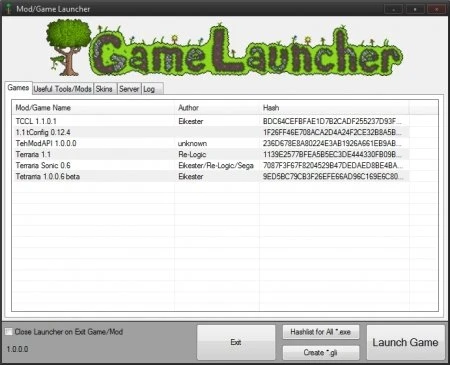Click author Re-Logic cell
The height and width of the screenshot is (365, 450).
coord(192,154)
